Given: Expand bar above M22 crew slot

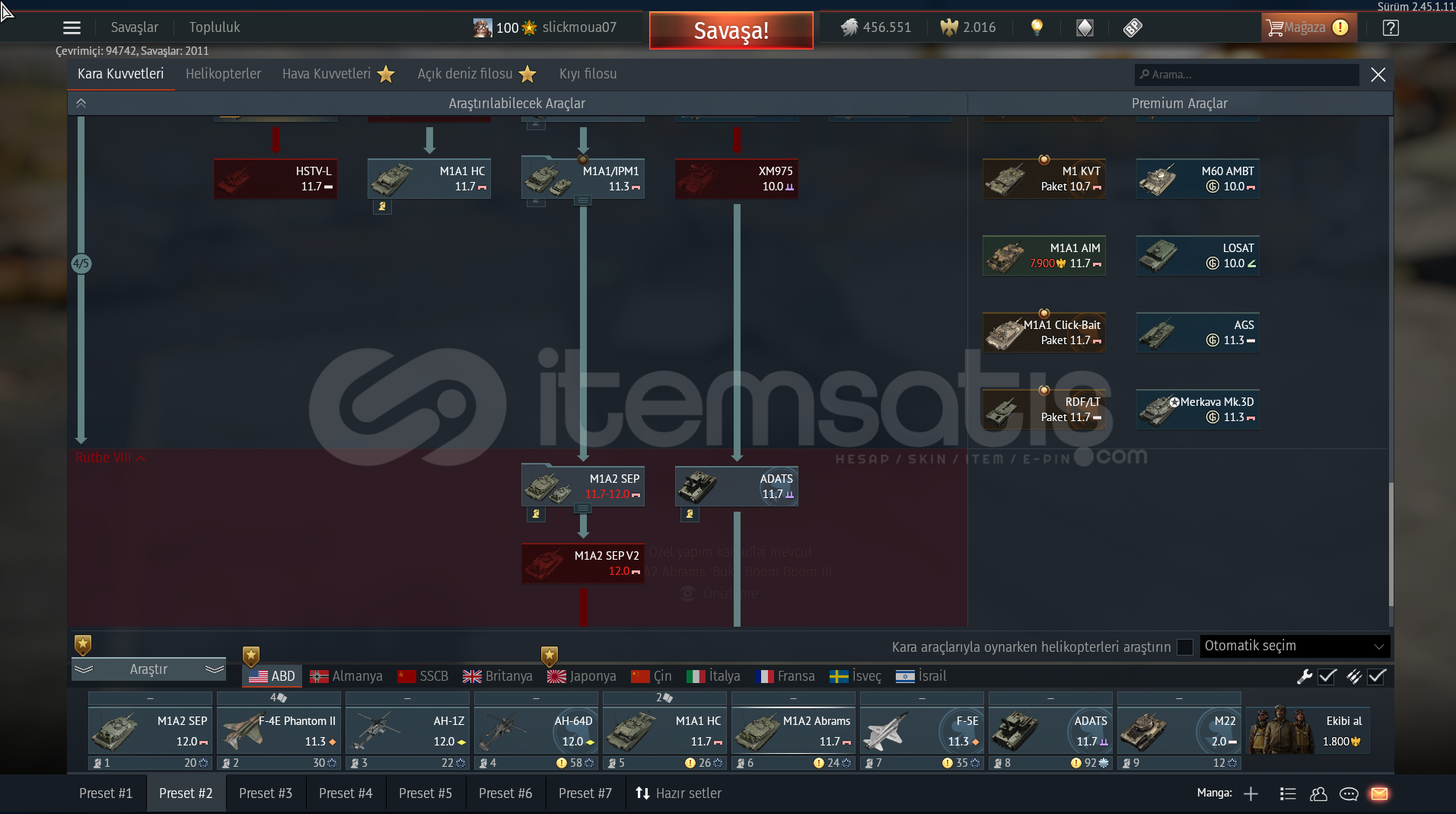Looking at the screenshot, I should tap(1179, 697).
